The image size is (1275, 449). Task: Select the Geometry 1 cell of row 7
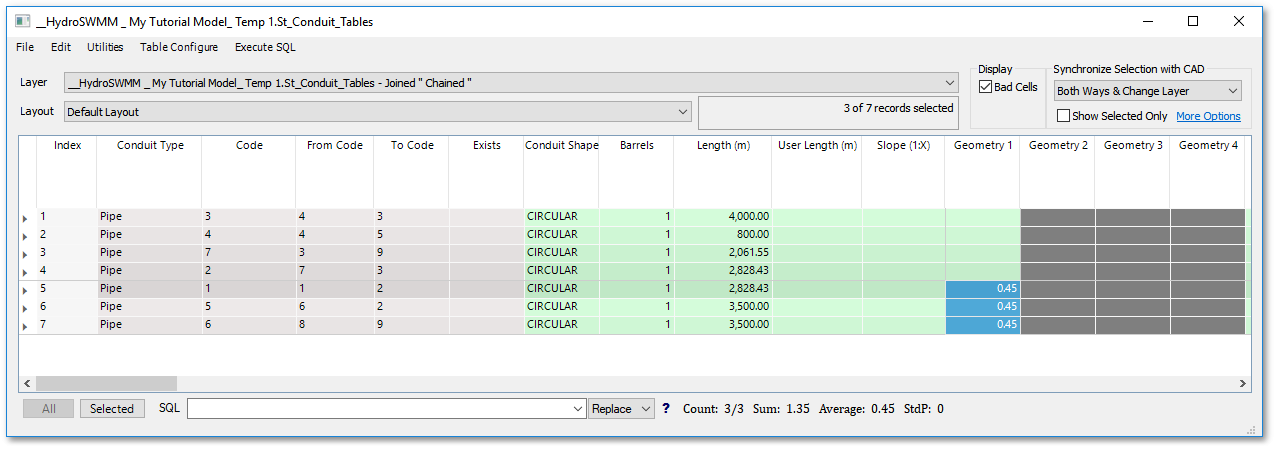click(x=982, y=324)
